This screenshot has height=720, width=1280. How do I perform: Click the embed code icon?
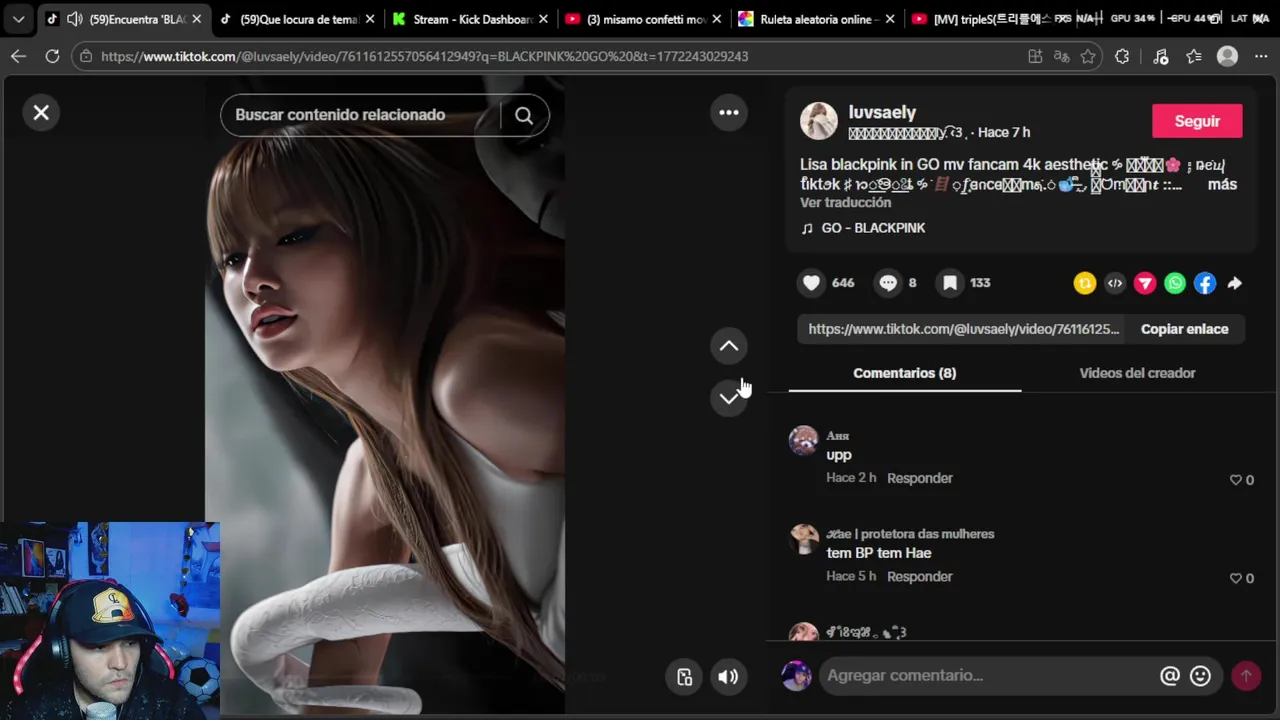pyautogui.click(x=1115, y=283)
